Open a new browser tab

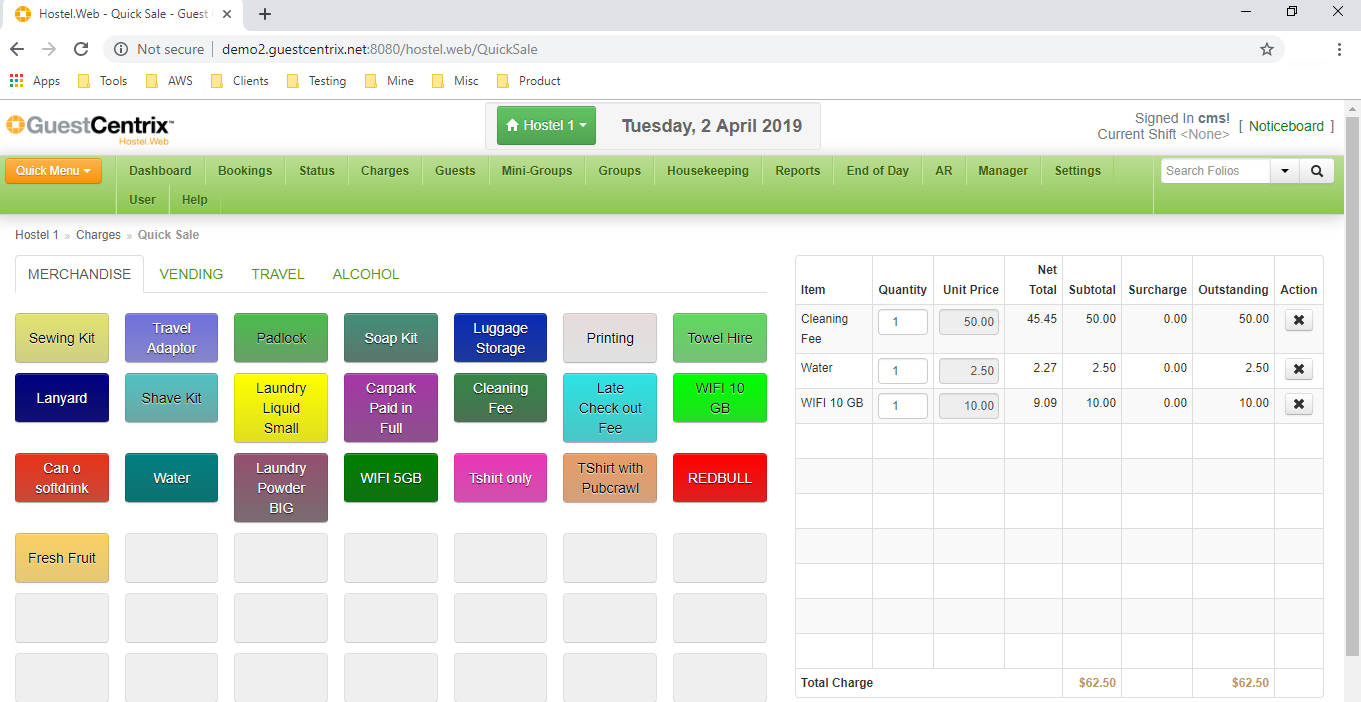265,14
